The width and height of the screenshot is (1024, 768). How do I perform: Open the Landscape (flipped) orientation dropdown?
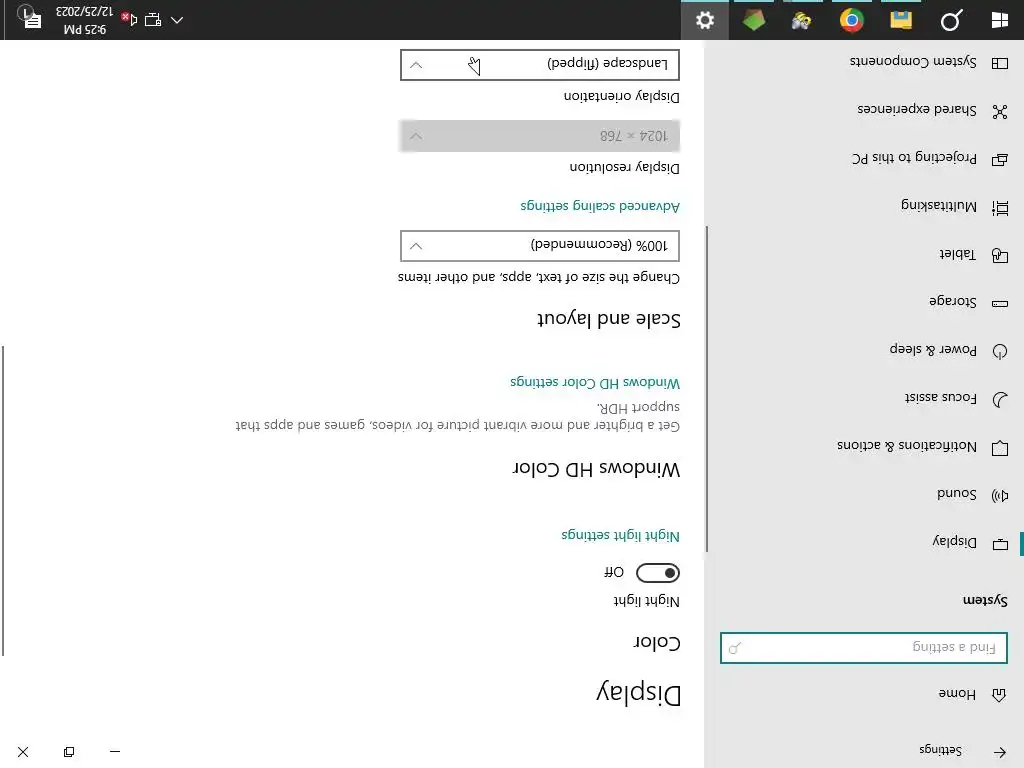(x=540, y=65)
